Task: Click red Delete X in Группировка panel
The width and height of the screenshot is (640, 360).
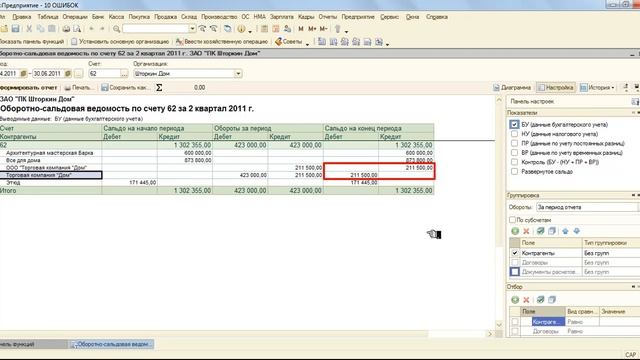Action: [527, 231]
